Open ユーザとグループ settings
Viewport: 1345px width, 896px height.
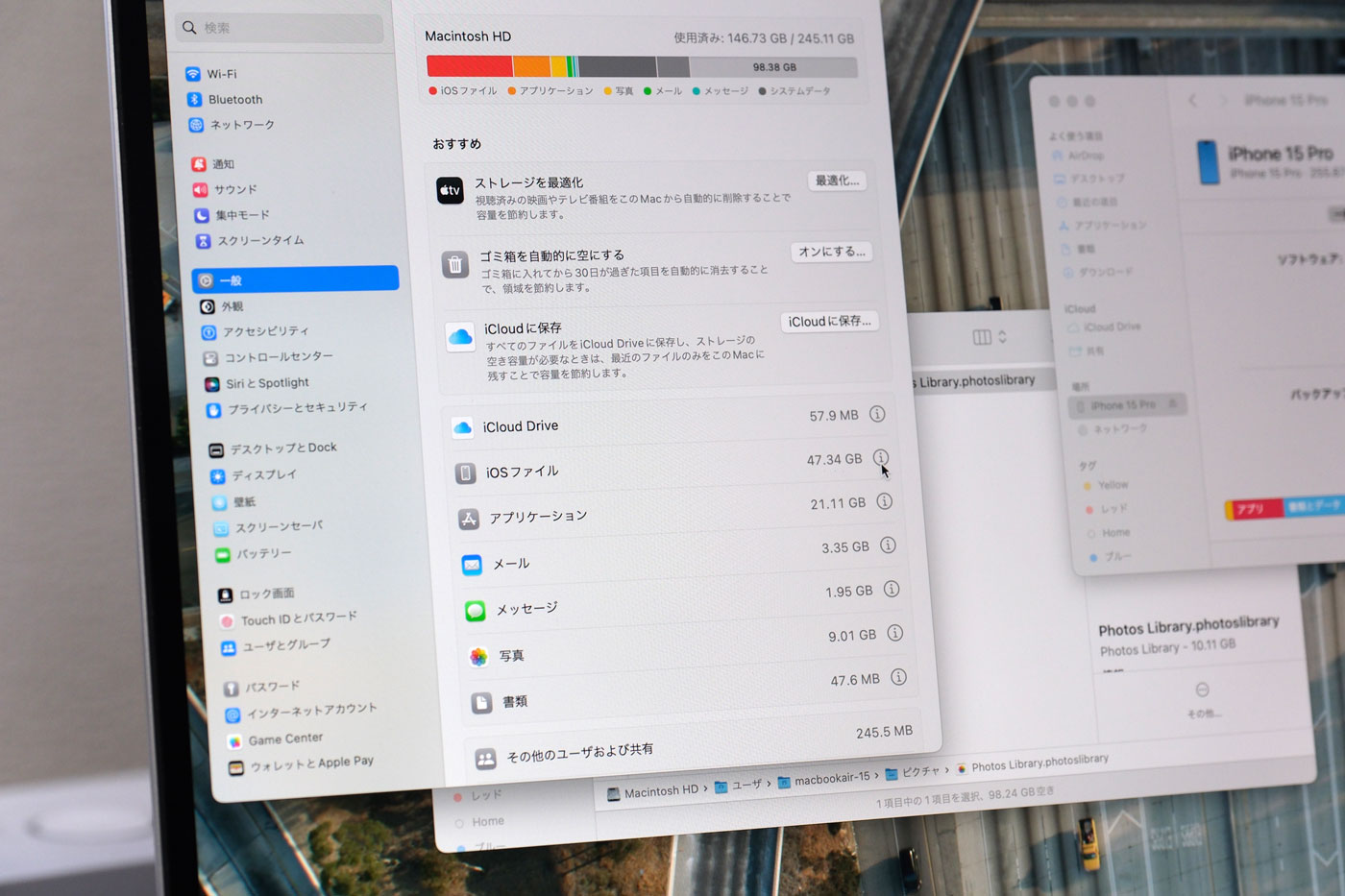tap(276, 646)
